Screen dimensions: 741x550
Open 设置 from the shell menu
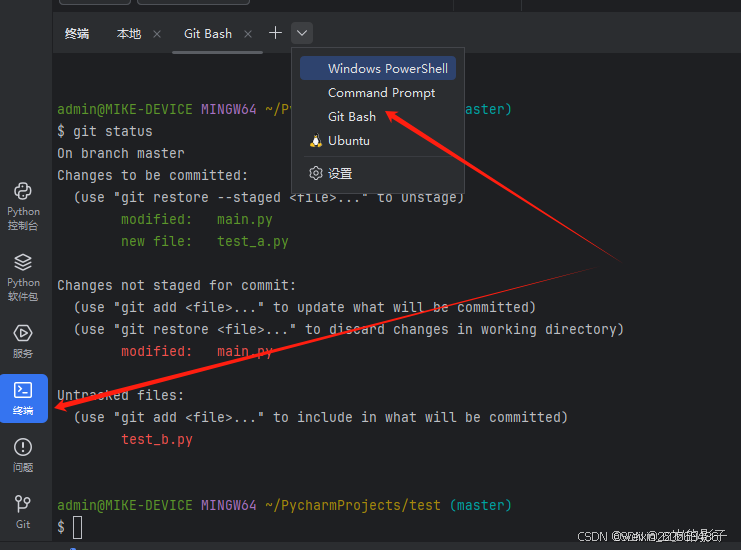[x=378, y=173]
